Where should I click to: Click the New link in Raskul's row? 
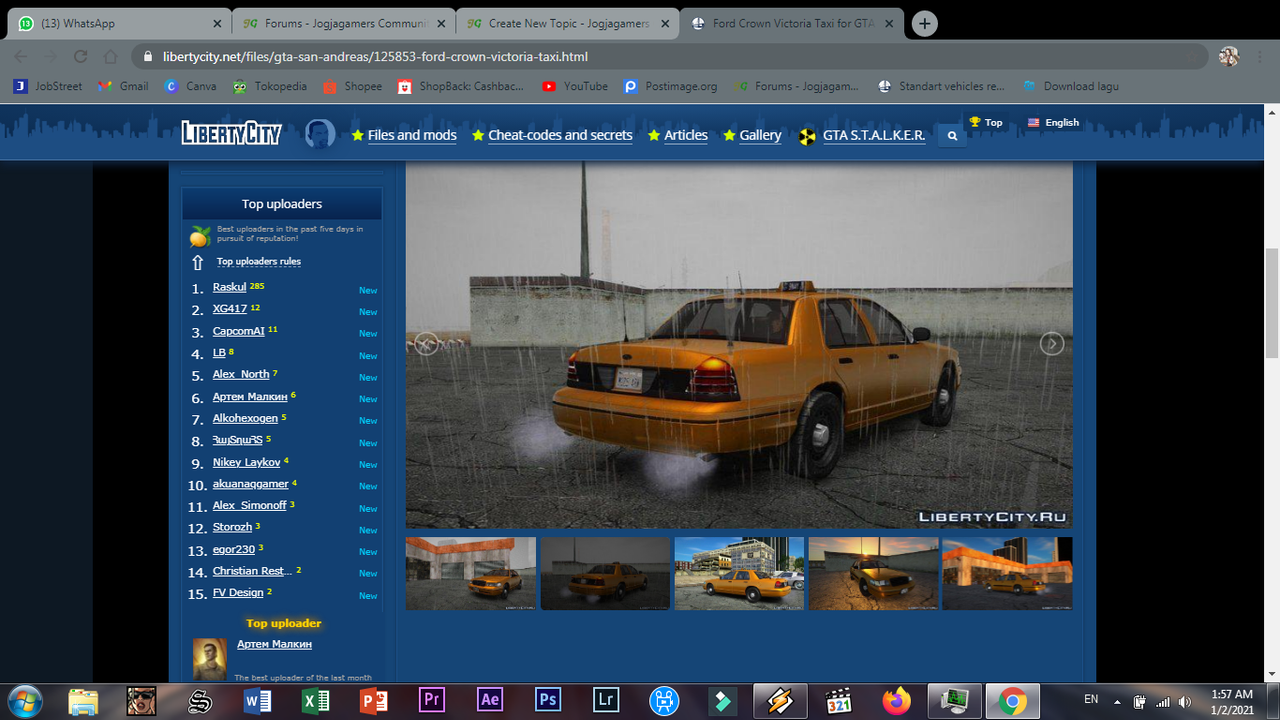tap(368, 290)
